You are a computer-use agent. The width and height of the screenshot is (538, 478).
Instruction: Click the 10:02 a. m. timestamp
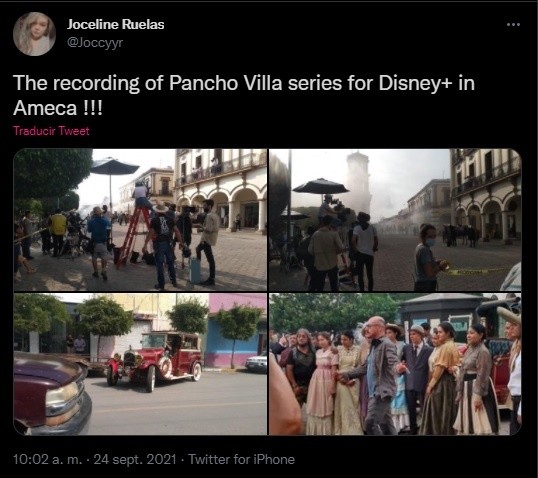click(48, 459)
